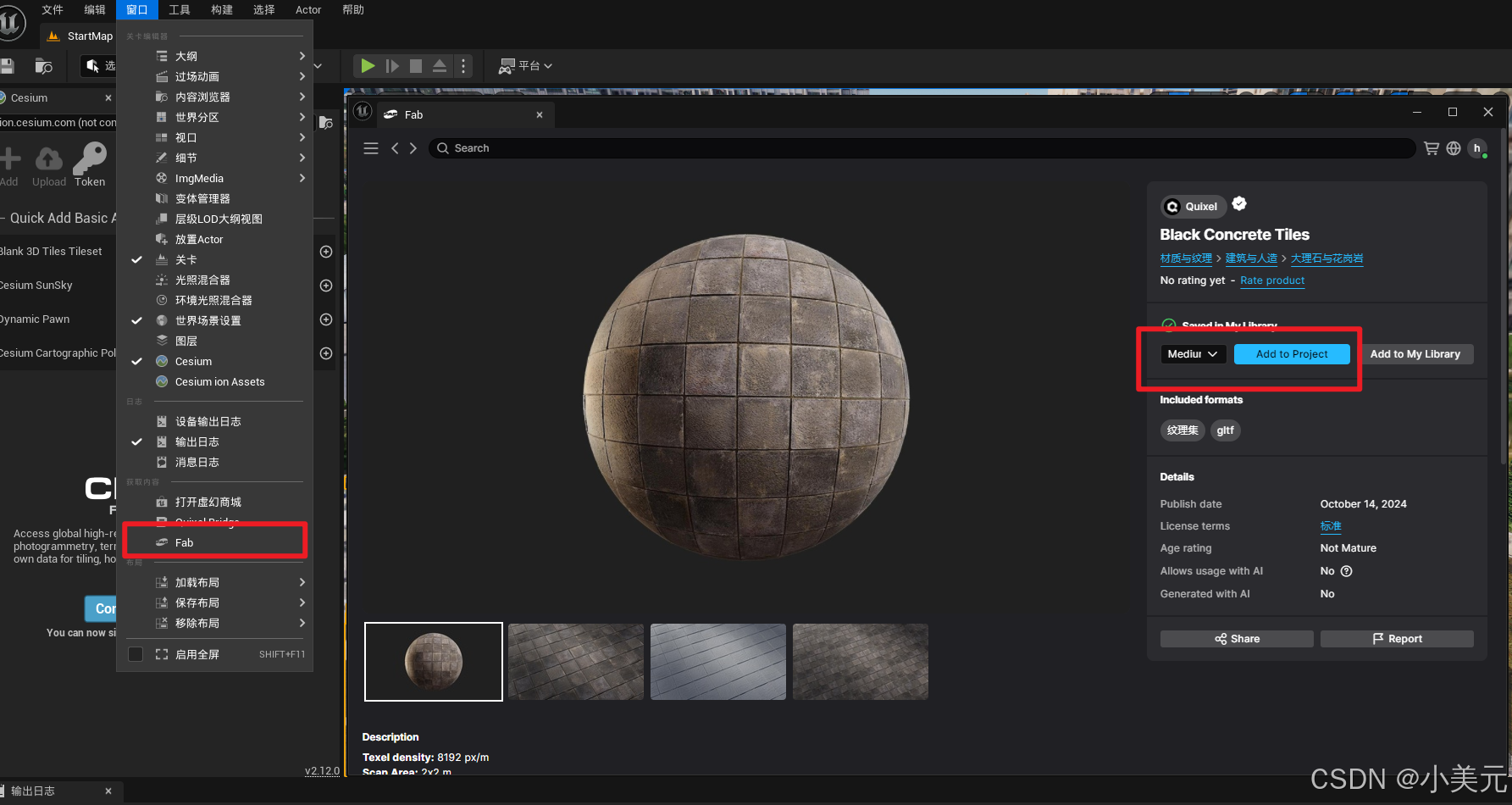Add Cesium Cartographic Polygon plus icon
This screenshot has height=805, width=1512.
[326, 353]
